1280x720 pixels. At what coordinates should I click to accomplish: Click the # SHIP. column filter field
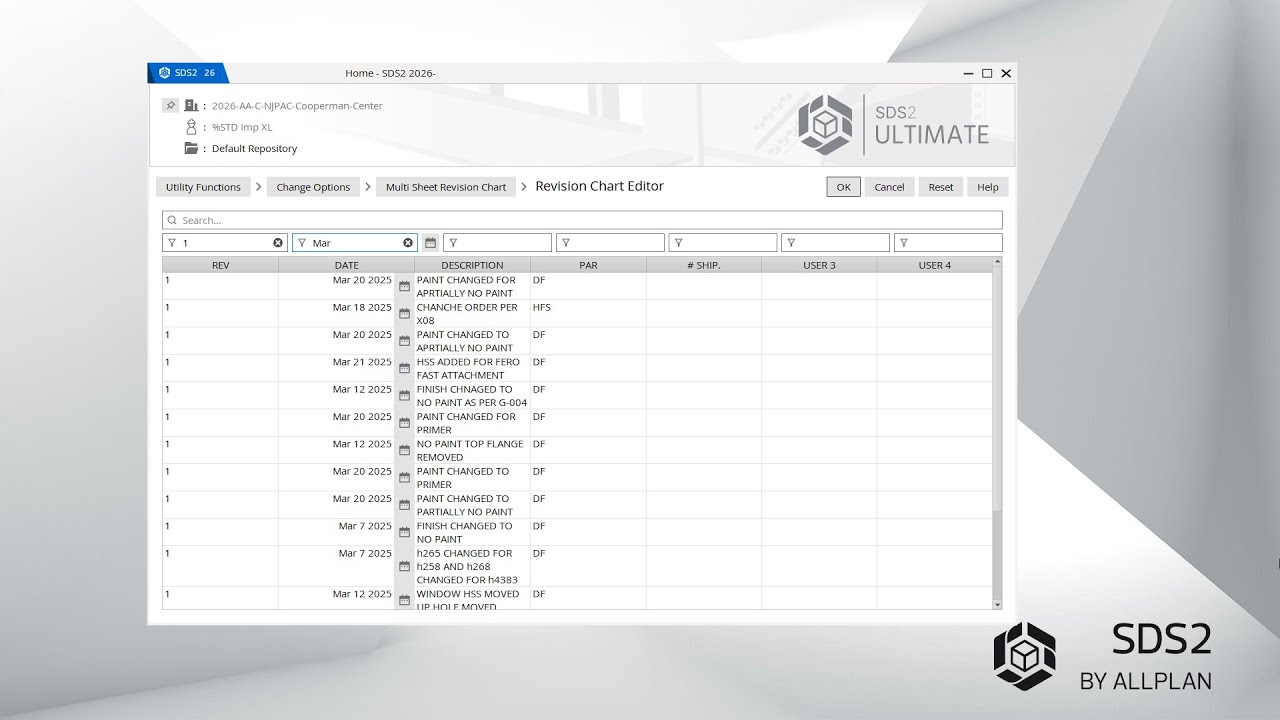[x=723, y=243]
